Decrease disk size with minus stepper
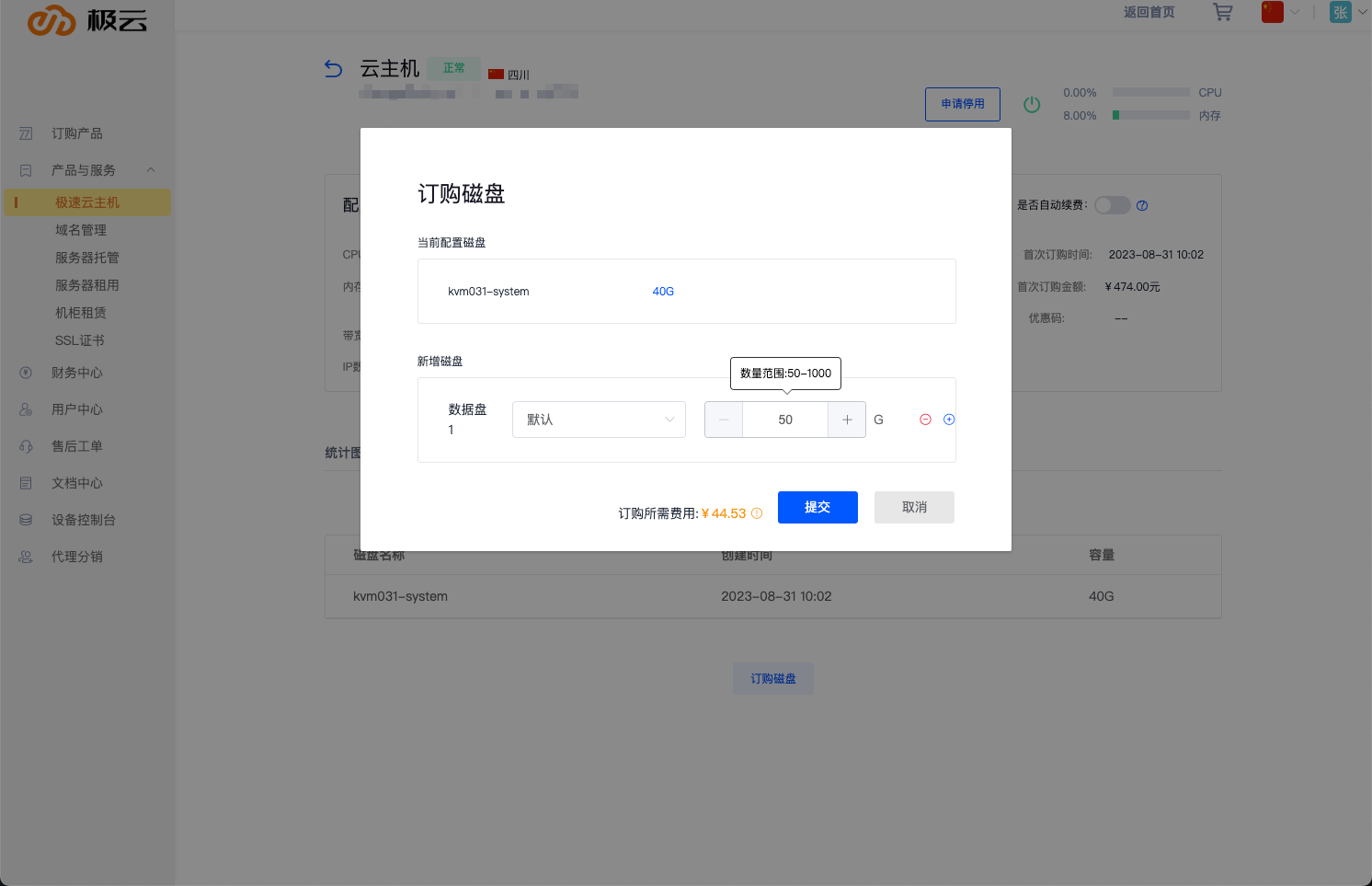The width and height of the screenshot is (1372, 886). 724,420
